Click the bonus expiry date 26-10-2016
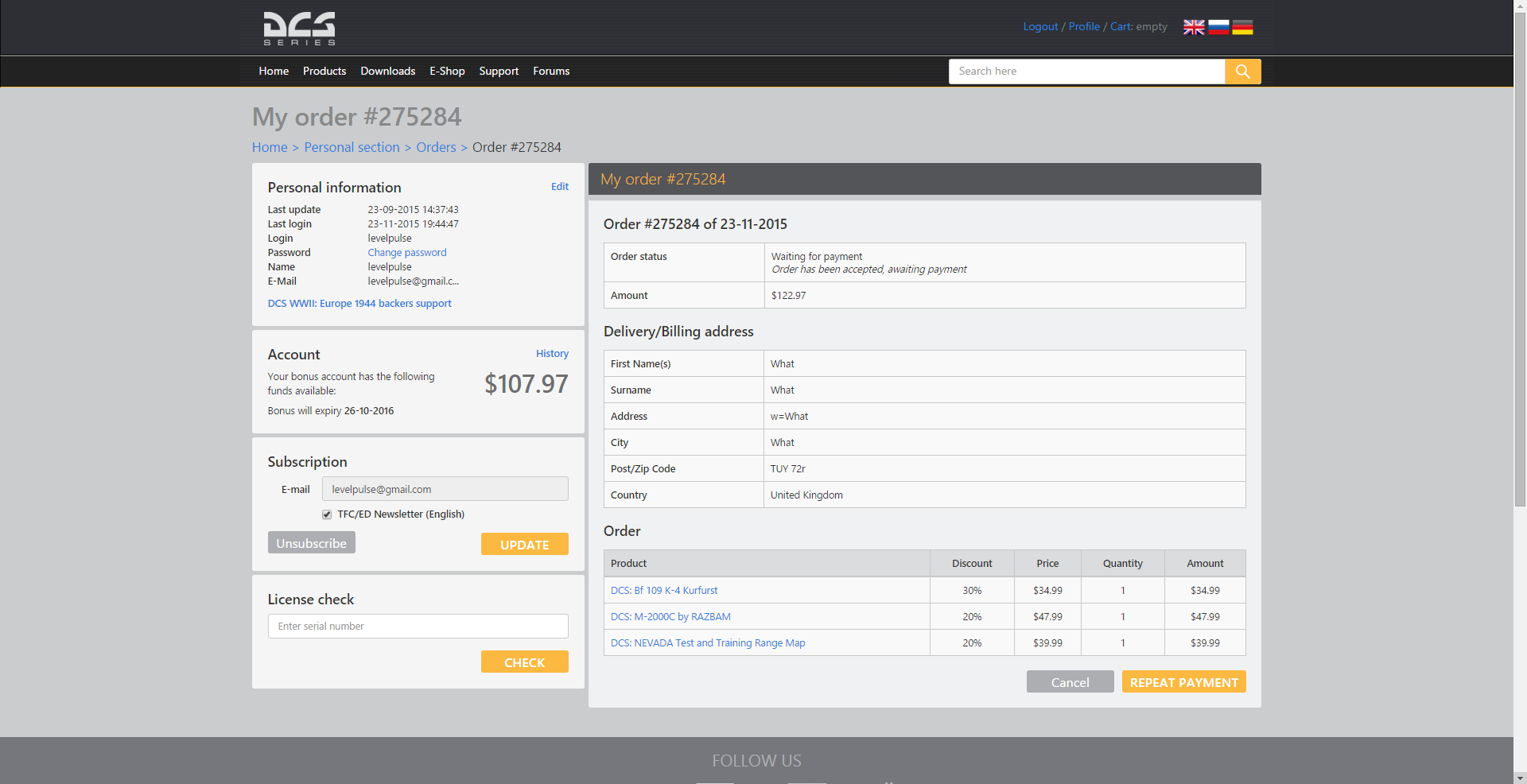Viewport: 1527px width, 784px height. pos(369,411)
